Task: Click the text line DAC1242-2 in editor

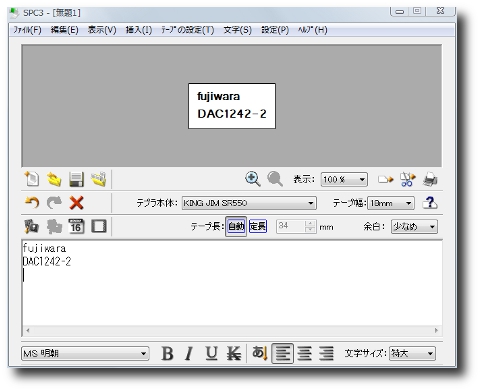Action: 47,262
